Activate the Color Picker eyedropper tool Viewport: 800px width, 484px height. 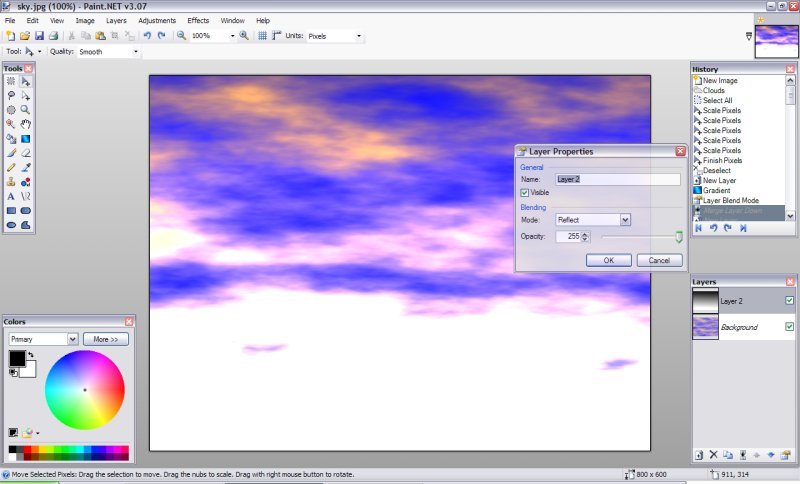26,168
